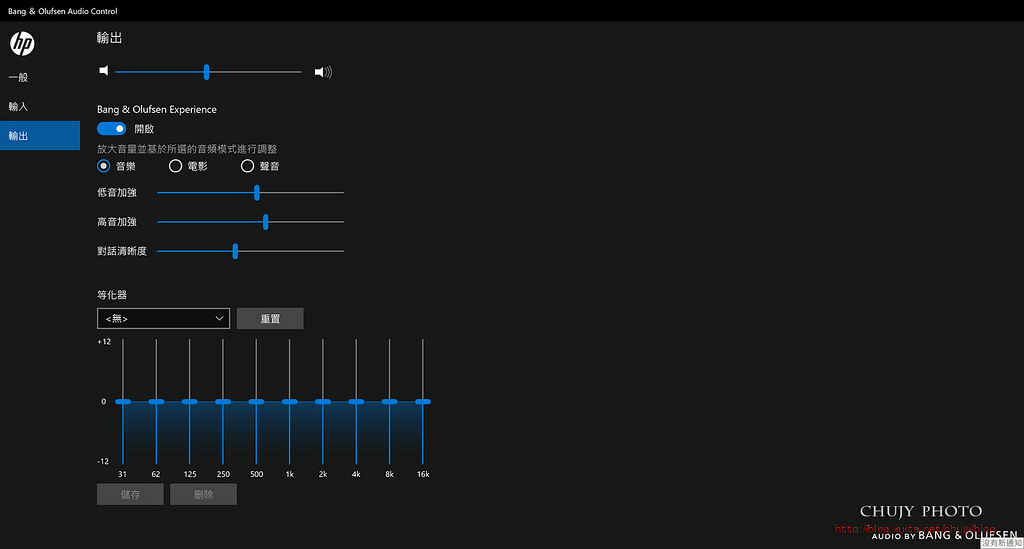Open the equalizer preset dropdown <無>

click(163, 319)
